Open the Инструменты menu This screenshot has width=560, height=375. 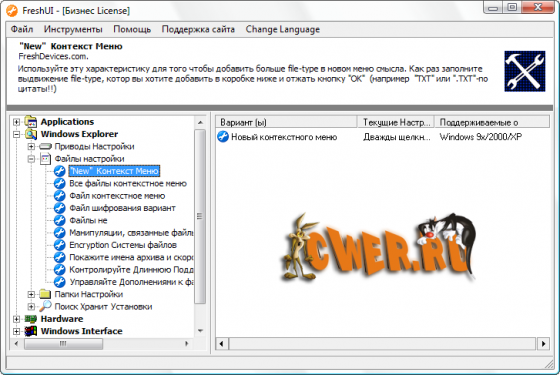73,29
